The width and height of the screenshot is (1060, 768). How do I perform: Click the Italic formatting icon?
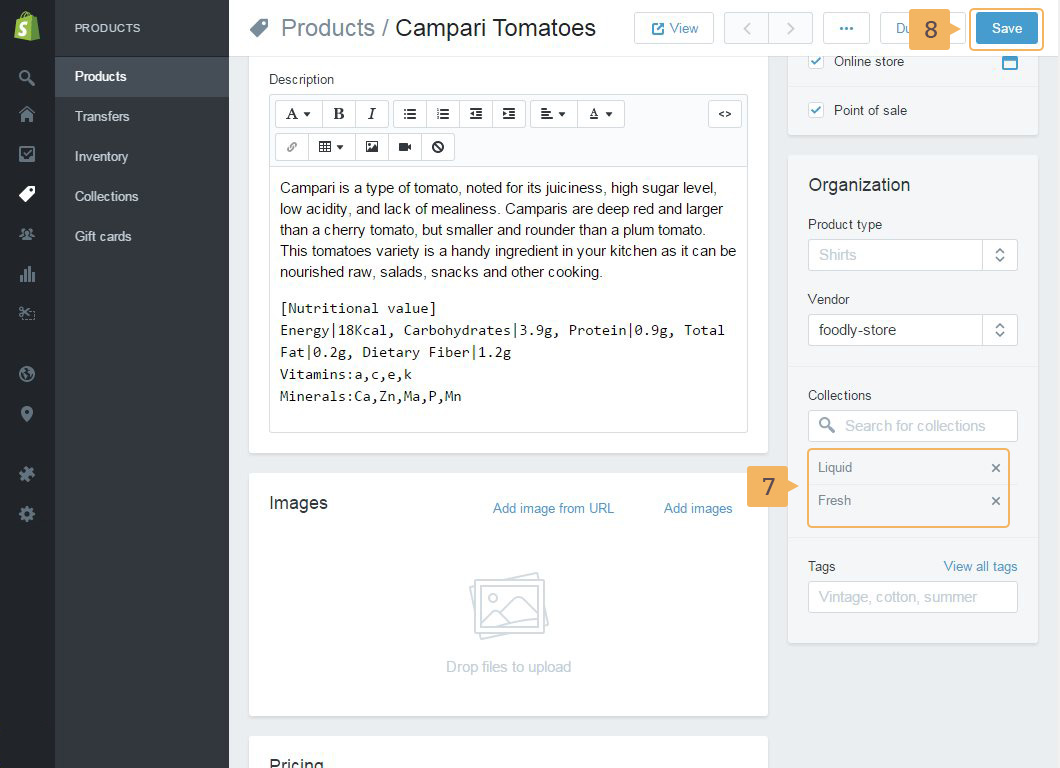(x=372, y=114)
